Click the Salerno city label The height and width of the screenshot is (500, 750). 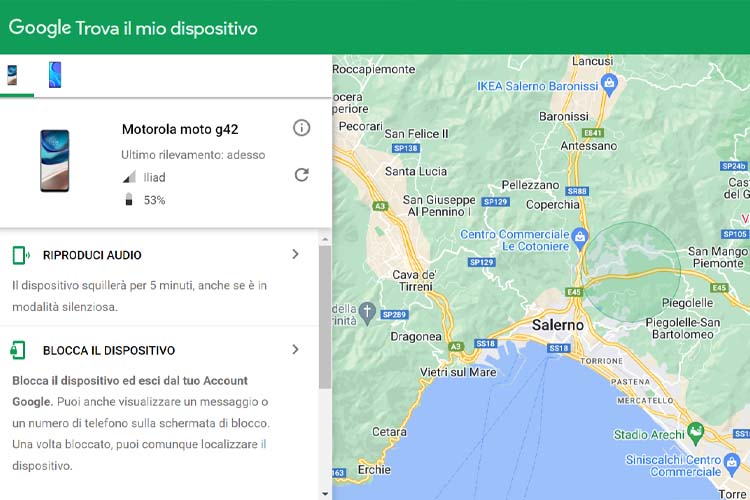tap(558, 325)
